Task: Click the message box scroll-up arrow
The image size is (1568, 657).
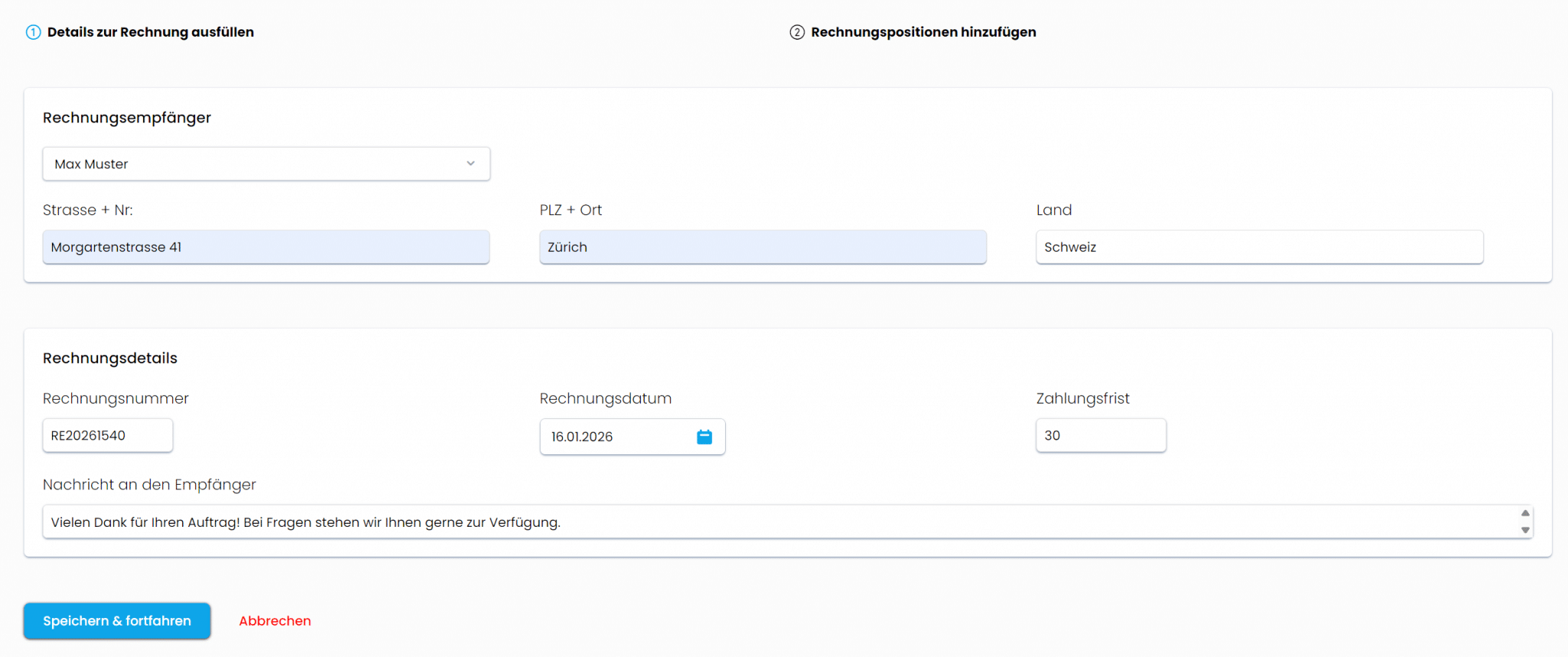Action: coord(1524,513)
